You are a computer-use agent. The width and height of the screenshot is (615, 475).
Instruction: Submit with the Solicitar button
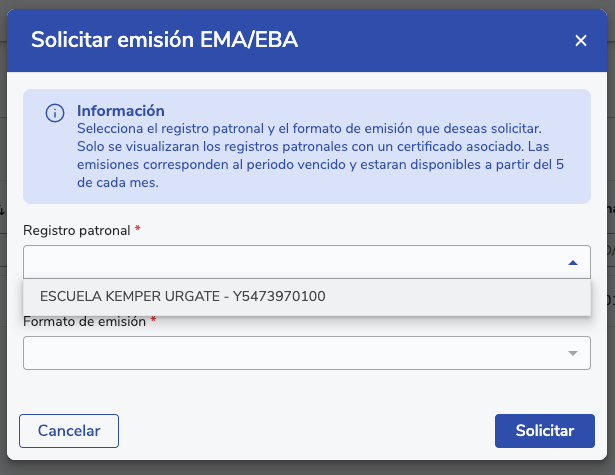coord(544,431)
